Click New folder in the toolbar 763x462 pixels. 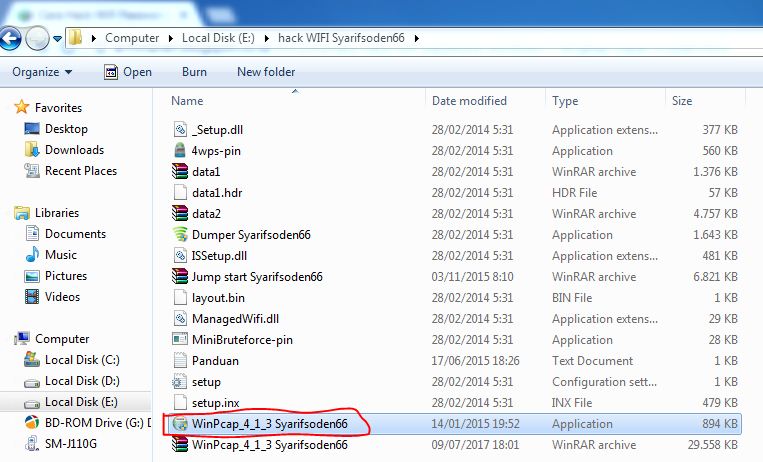point(266,72)
